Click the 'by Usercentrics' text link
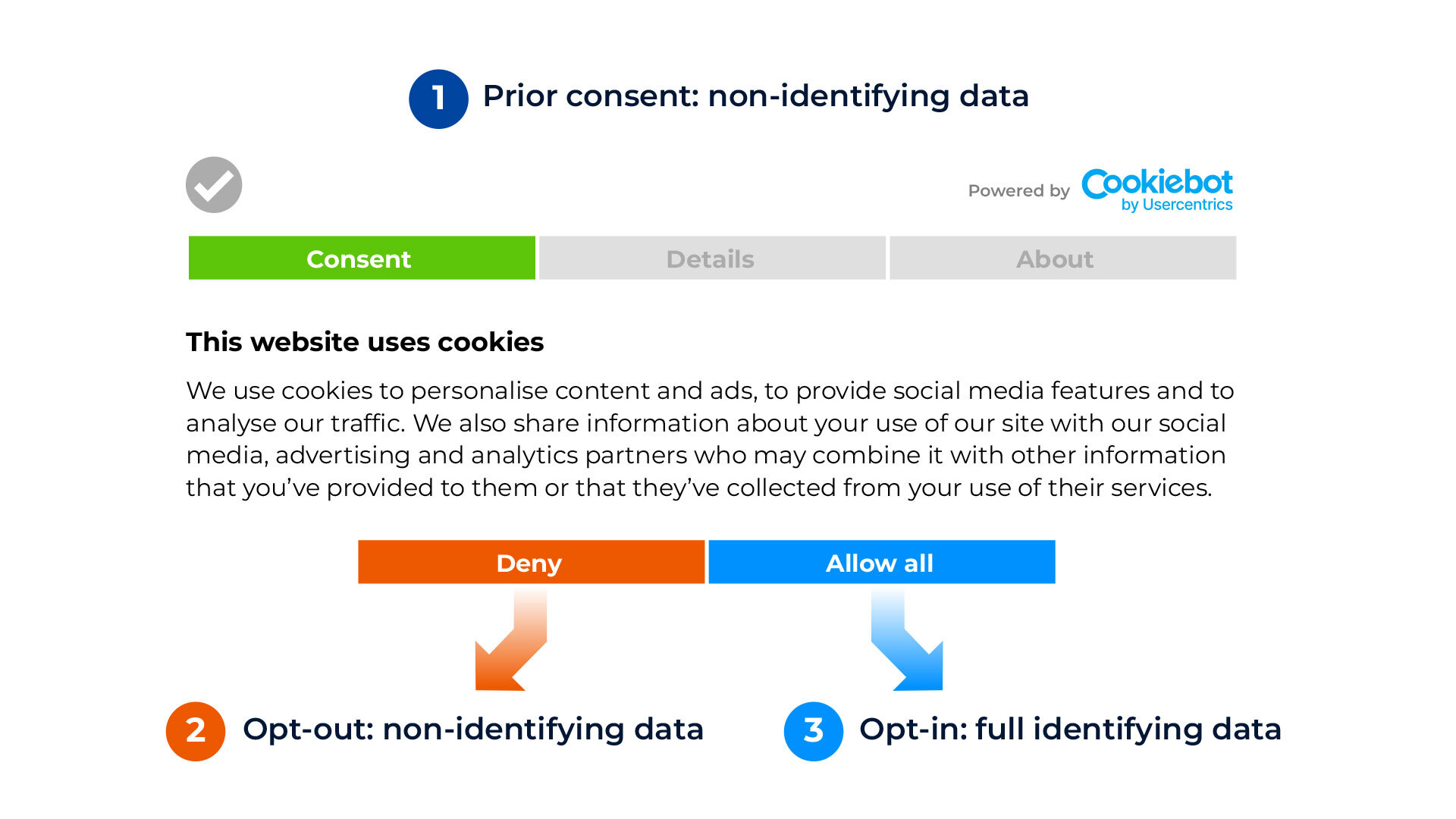This screenshot has width=1456, height=819. pyautogui.click(x=1177, y=205)
